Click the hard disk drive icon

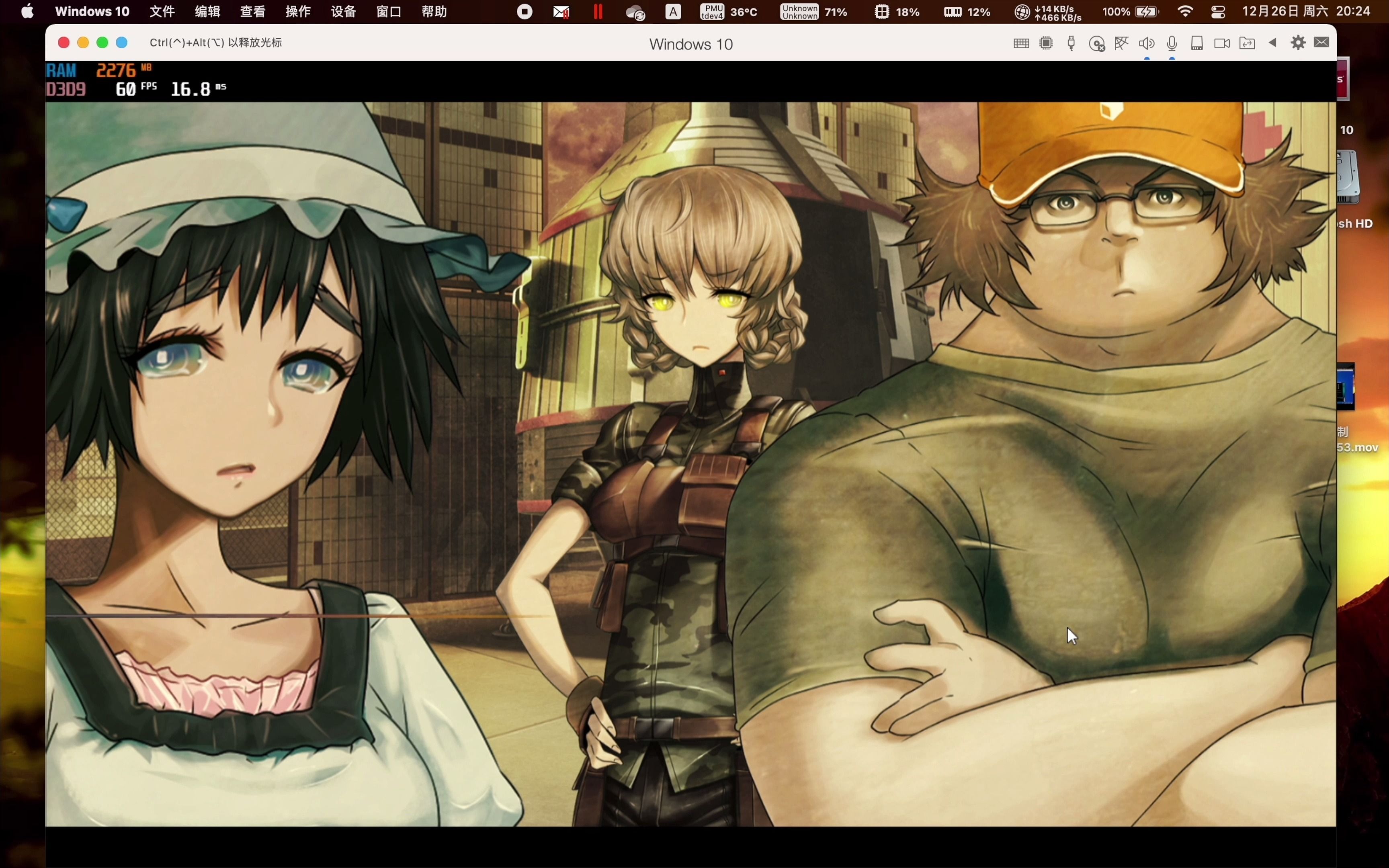click(x=1197, y=43)
